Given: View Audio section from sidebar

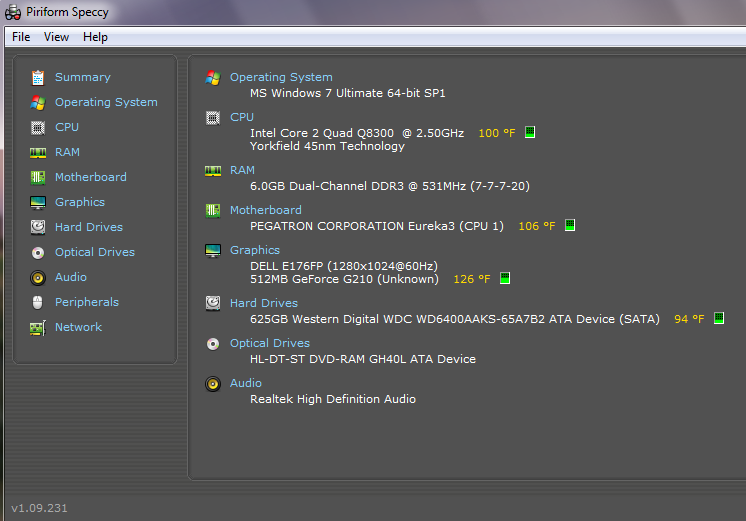Looking at the screenshot, I should pos(71,277).
